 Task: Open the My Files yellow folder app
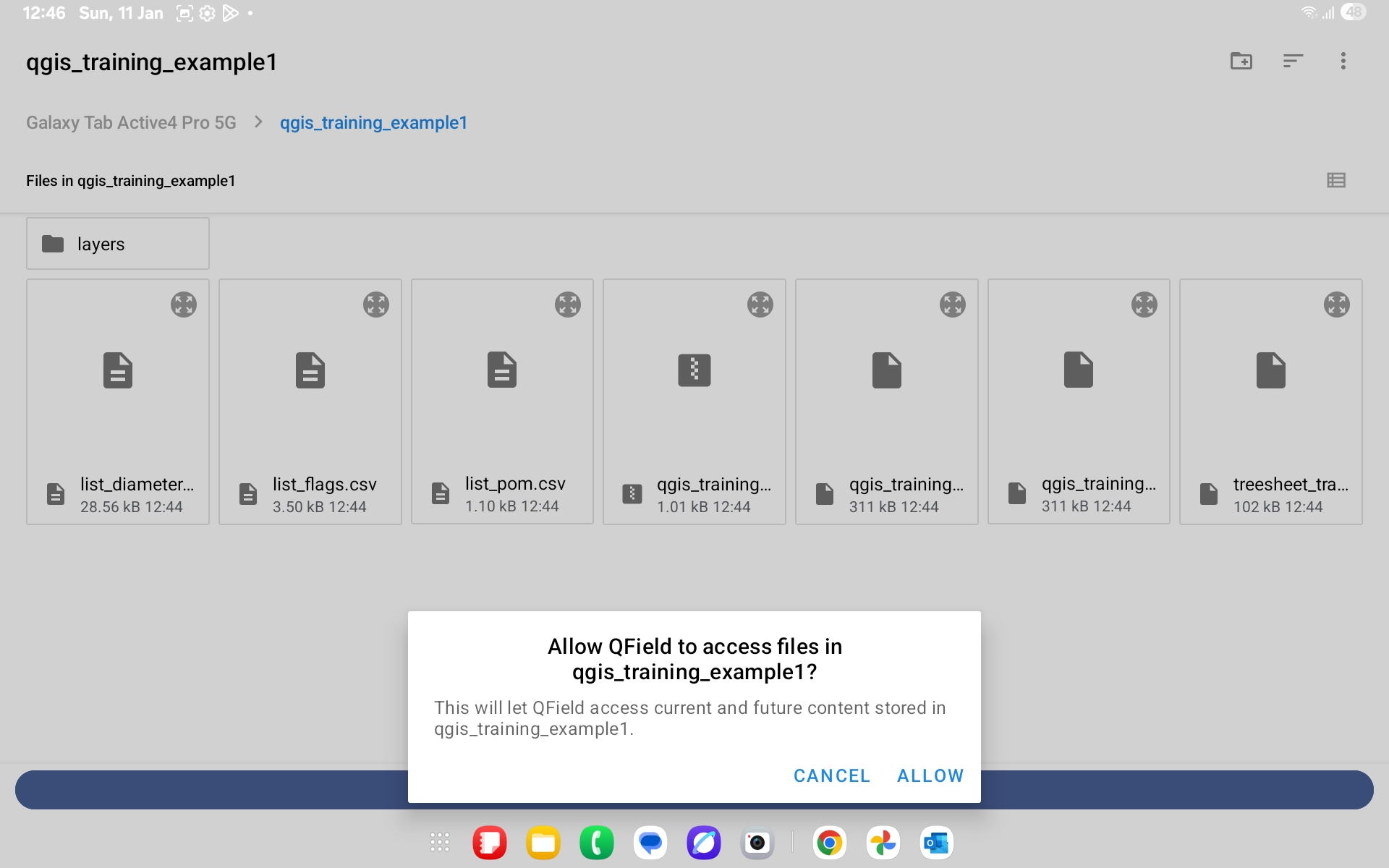point(543,843)
